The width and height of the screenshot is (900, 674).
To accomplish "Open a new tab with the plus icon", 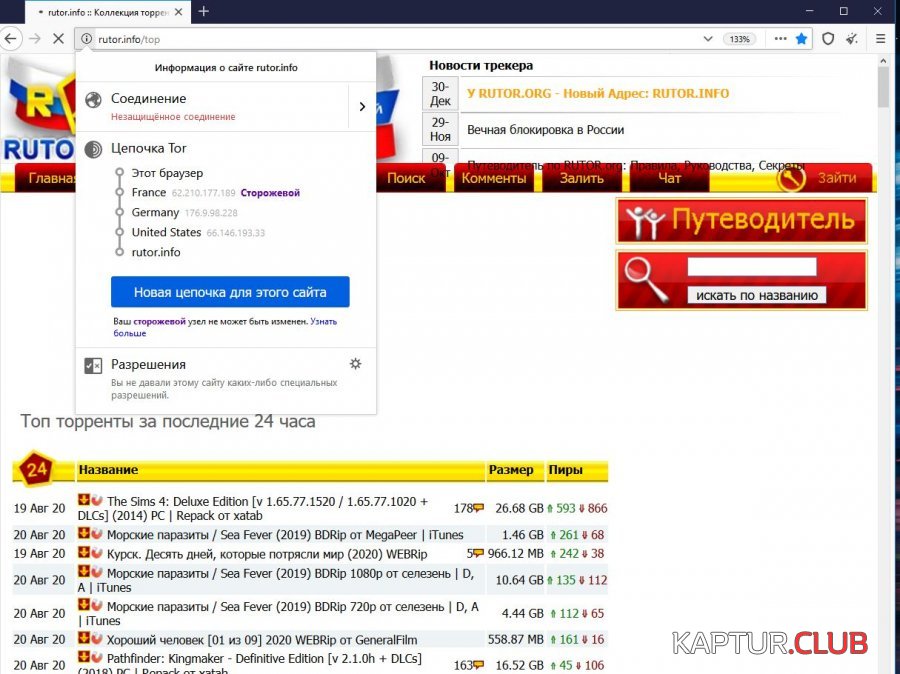I will coord(203,11).
